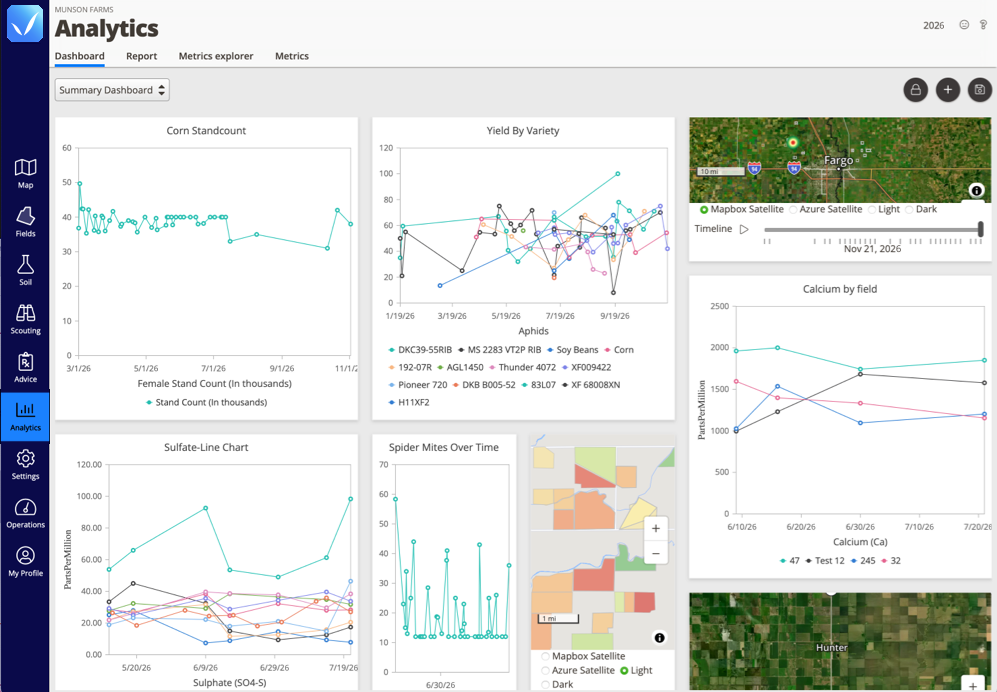The width and height of the screenshot is (997, 692).
Task: Open the Summary Dashboard dropdown
Action: [x=112, y=90]
